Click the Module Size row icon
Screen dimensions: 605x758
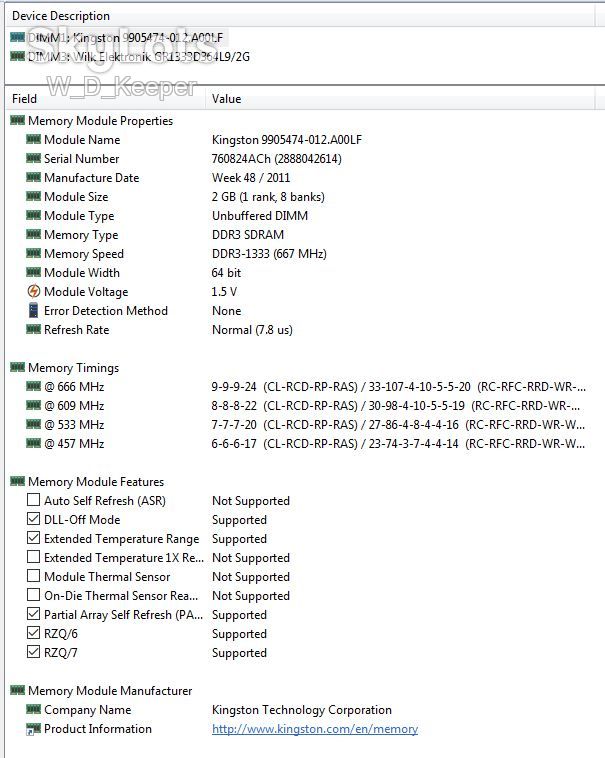click(33, 196)
